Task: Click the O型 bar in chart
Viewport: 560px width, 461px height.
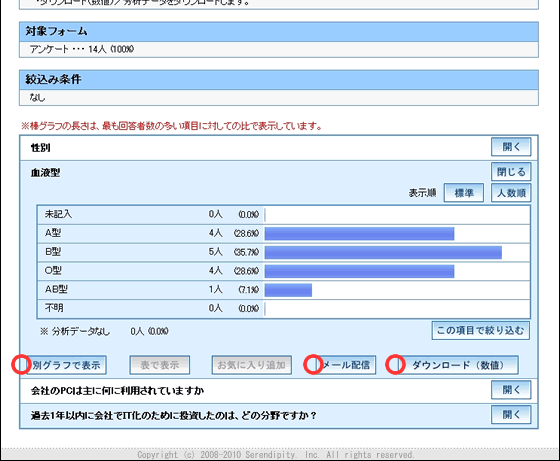Action: pyautogui.click(x=359, y=271)
